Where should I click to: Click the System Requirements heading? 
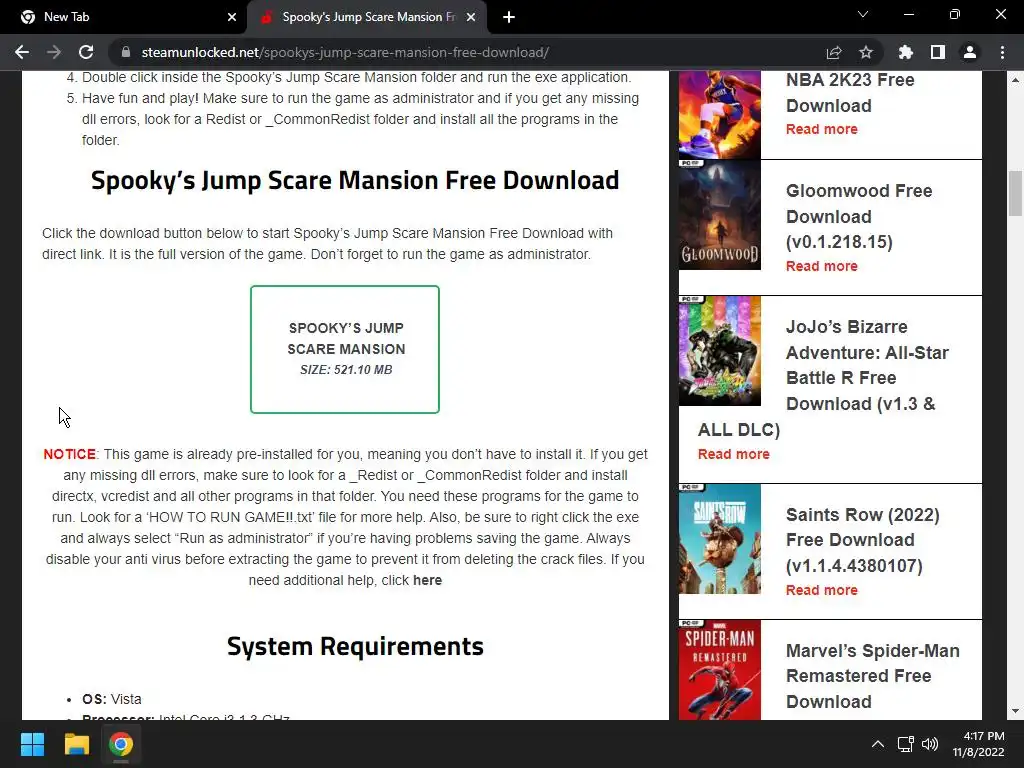point(355,646)
